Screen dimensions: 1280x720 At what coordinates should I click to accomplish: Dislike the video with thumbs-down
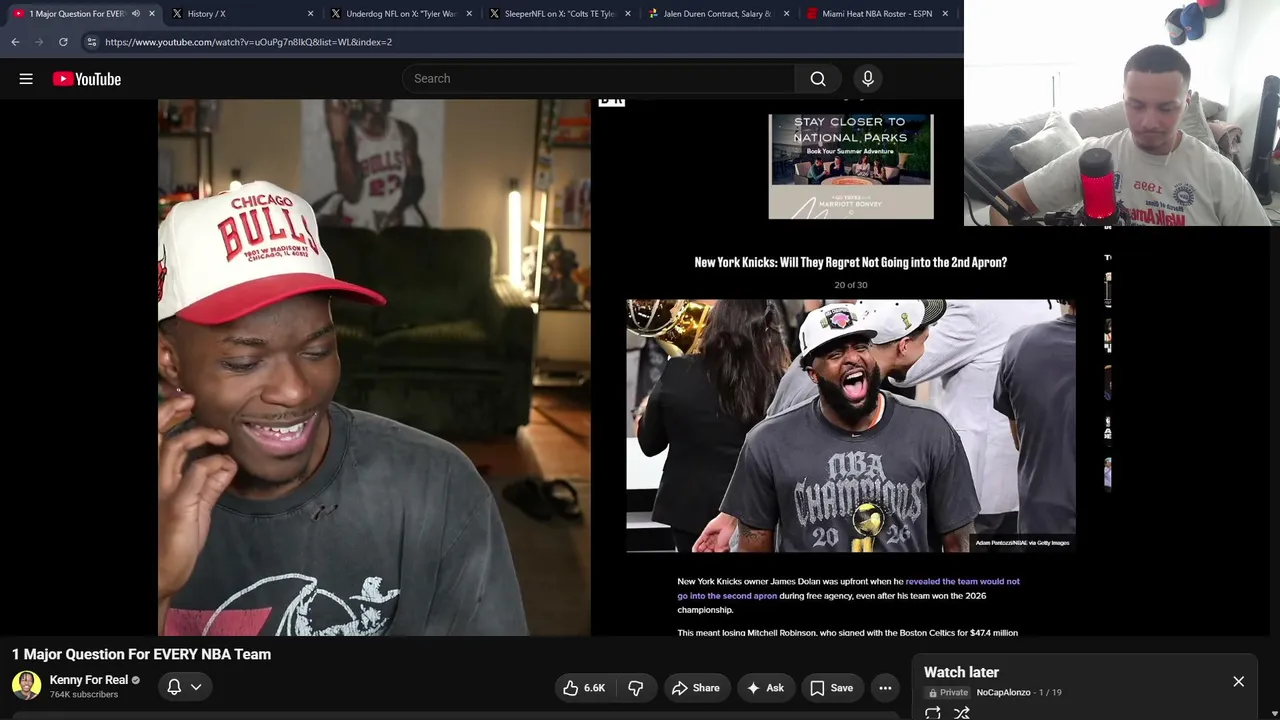point(635,688)
